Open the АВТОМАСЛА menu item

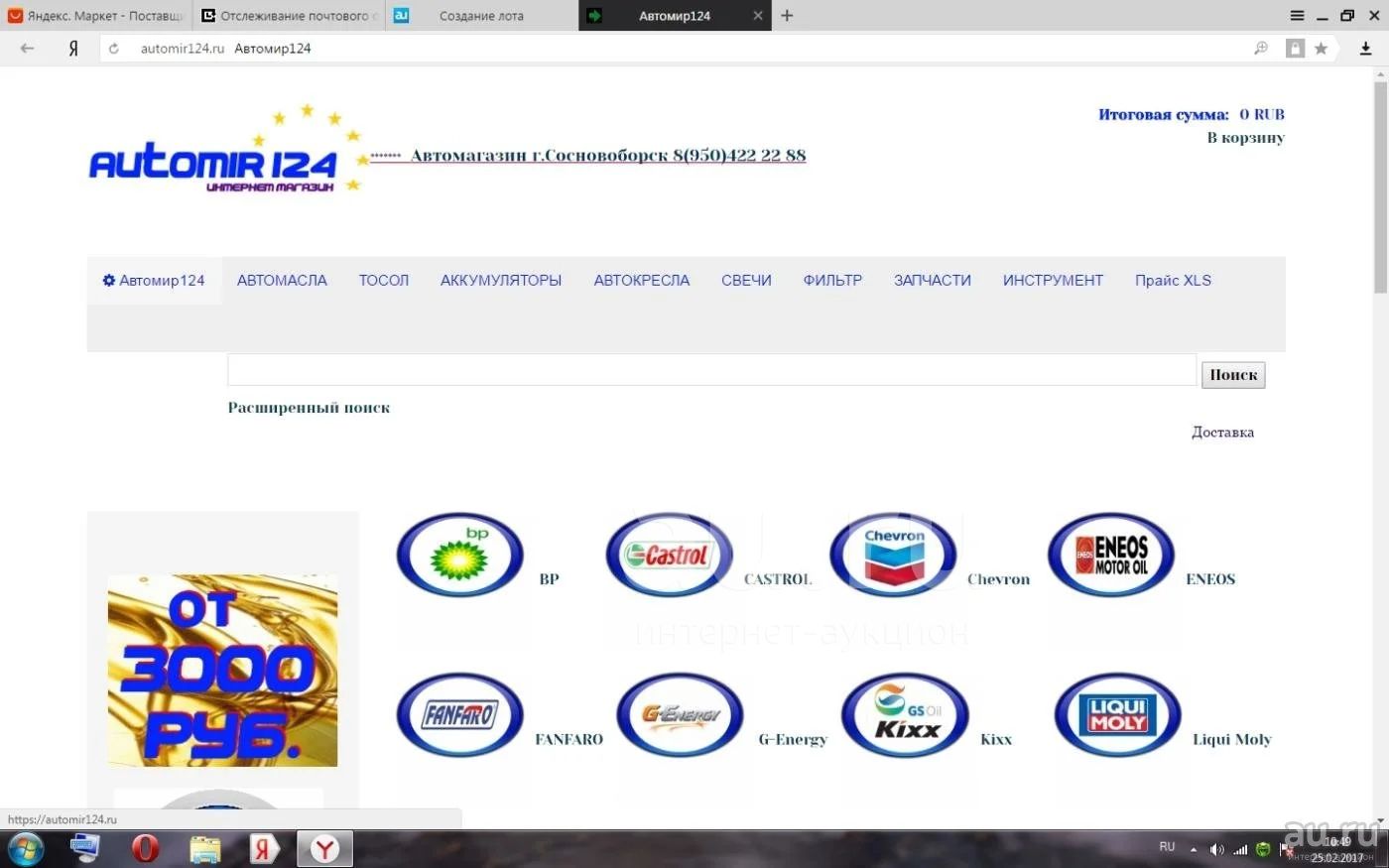tap(282, 280)
